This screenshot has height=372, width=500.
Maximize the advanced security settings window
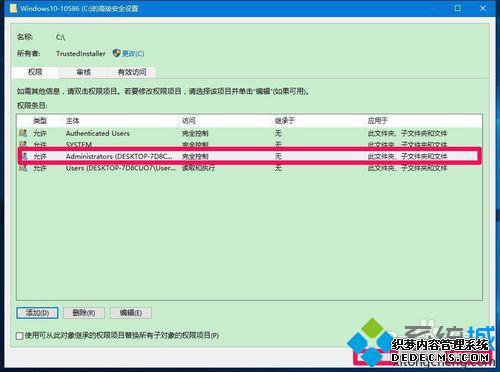[x=458, y=8]
